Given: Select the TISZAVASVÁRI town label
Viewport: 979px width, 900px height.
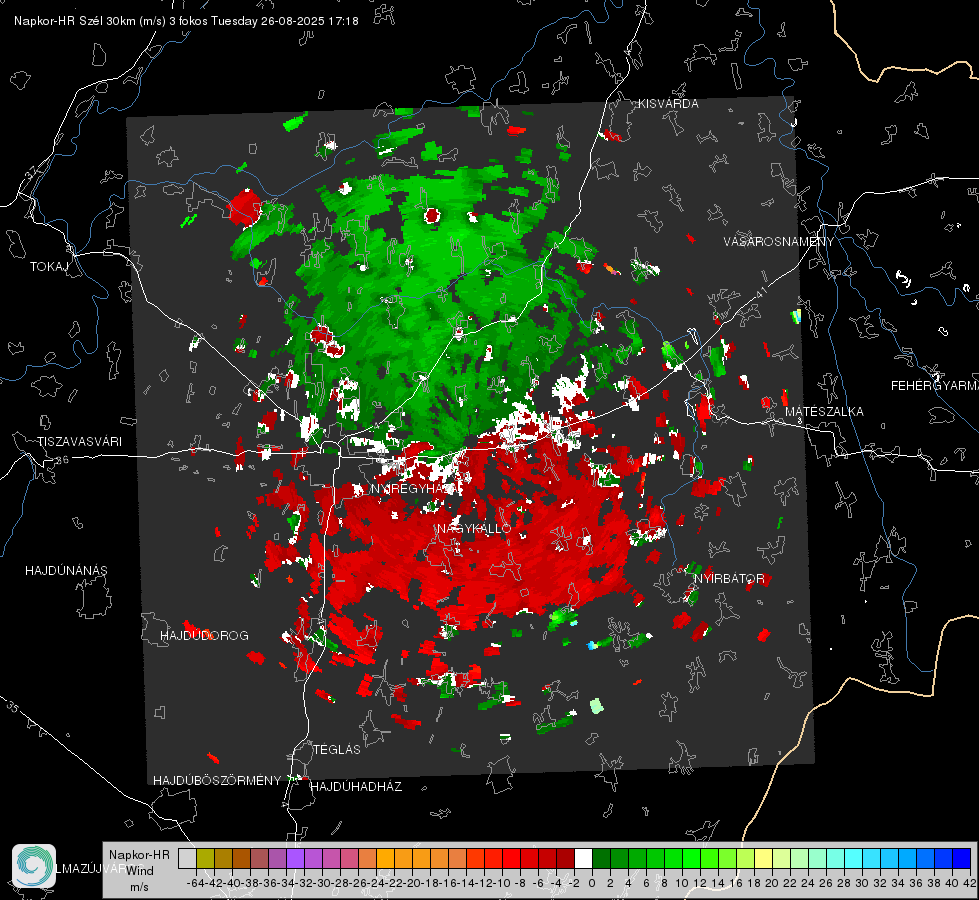Looking at the screenshot, I should click(x=80, y=442).
